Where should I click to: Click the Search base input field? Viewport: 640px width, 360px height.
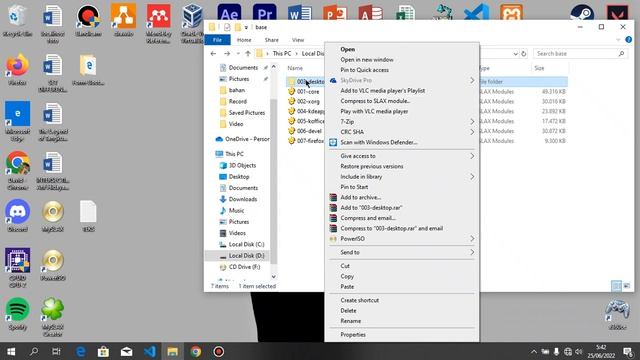pos(580,53)
